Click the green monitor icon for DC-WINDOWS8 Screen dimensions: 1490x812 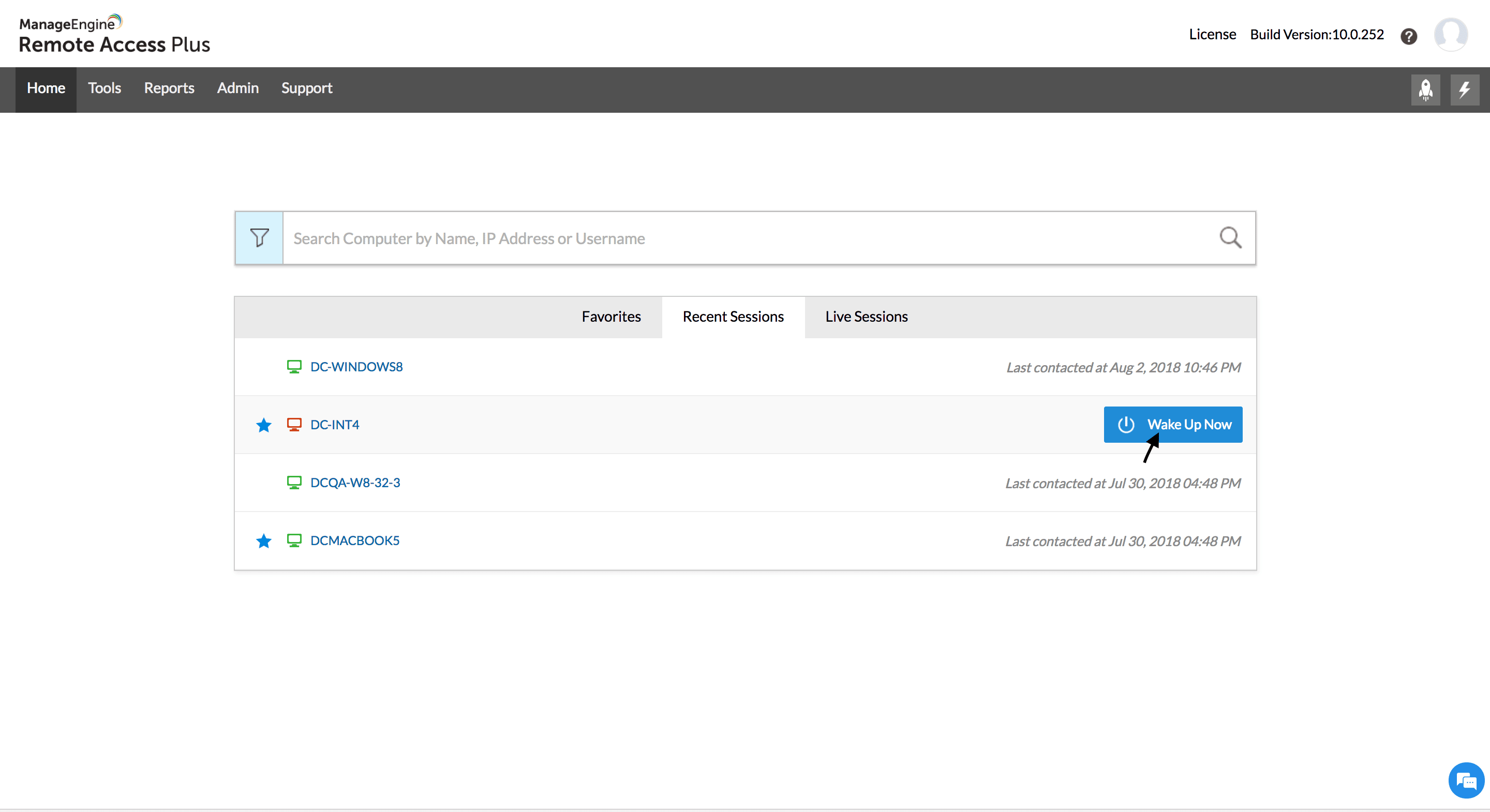coord(294,367)
